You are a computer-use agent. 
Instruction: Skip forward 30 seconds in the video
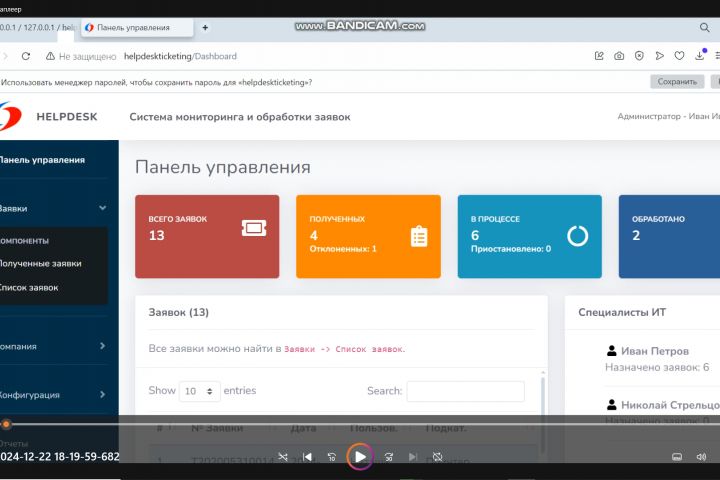388,457
